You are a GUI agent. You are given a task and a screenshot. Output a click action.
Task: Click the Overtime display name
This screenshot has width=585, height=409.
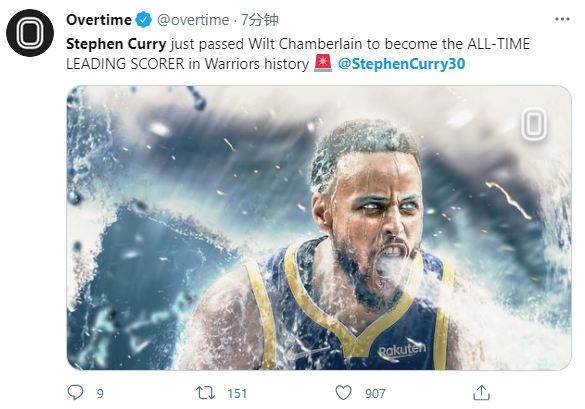[x=99, y=20]
